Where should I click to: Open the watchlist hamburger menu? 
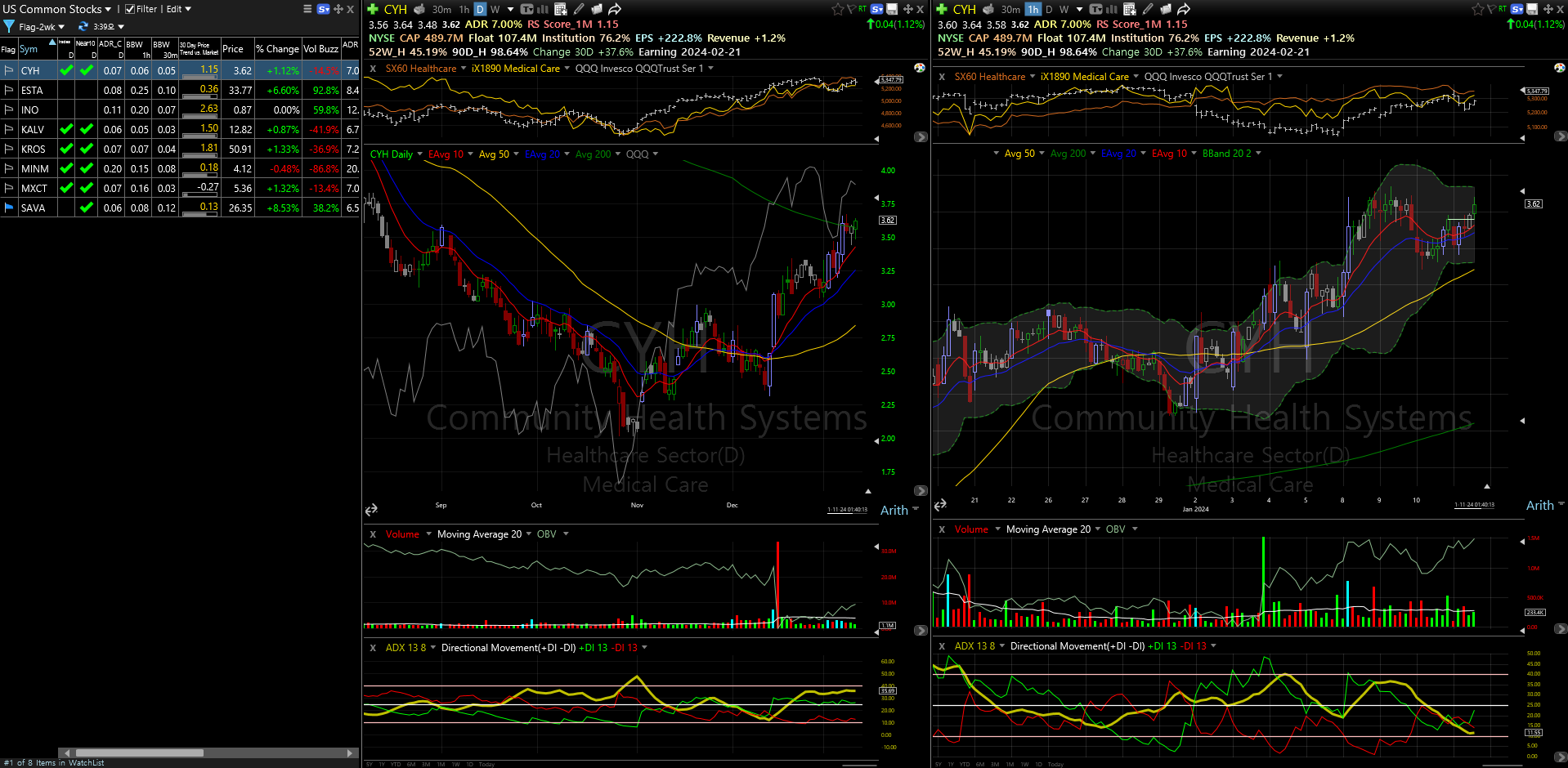(307, 9)
